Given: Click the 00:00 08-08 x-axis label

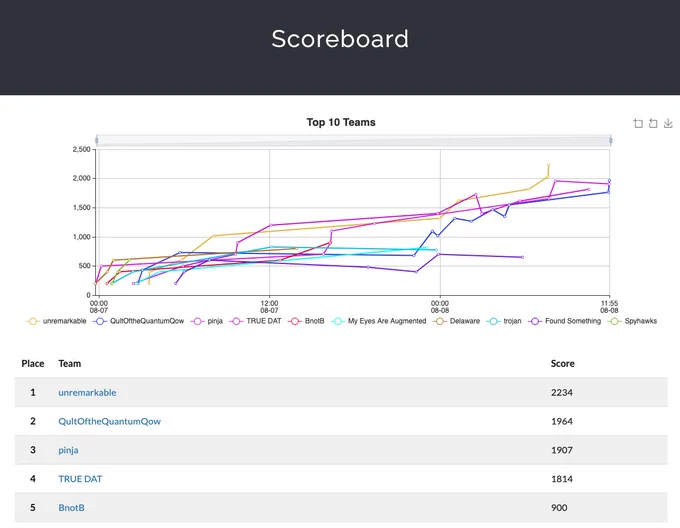Looking at the screenshot, I should tap(440, 307).
